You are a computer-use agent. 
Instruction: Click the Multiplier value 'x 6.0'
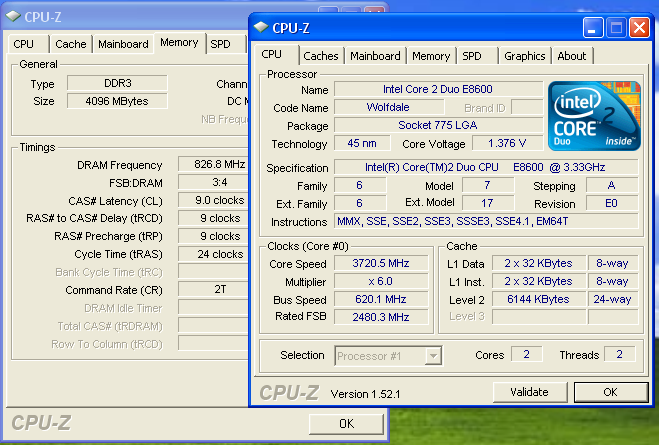point(381,281)
